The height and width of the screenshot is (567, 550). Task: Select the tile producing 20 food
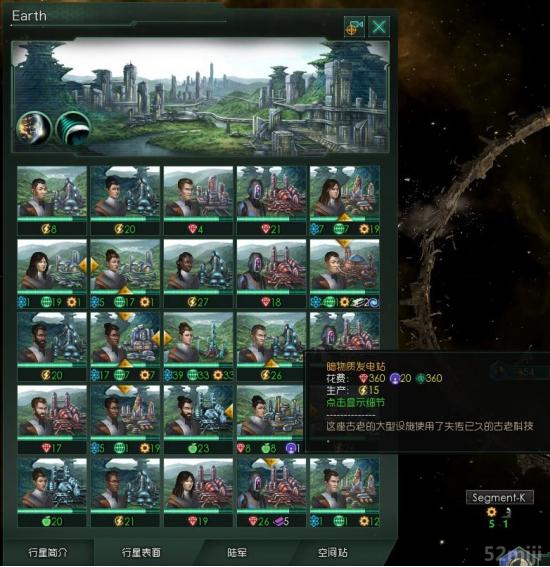pyautogui.click(x=52, y=493)
